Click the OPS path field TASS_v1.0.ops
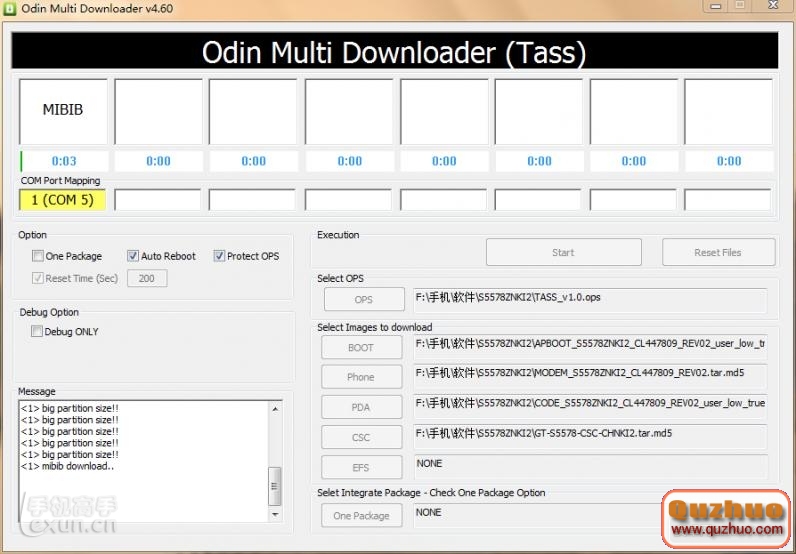Viewport: 796px width, 554px height. (590, 300)
